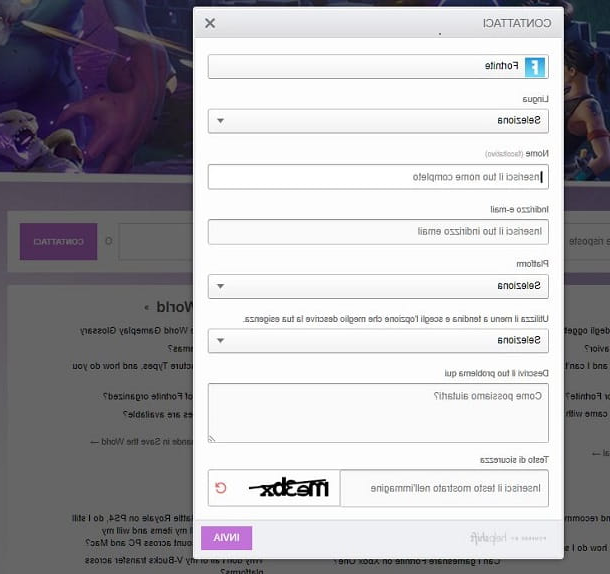Click the Fortnite game selection field
This screenshot has width=610, height=574.
click(378, 67)
